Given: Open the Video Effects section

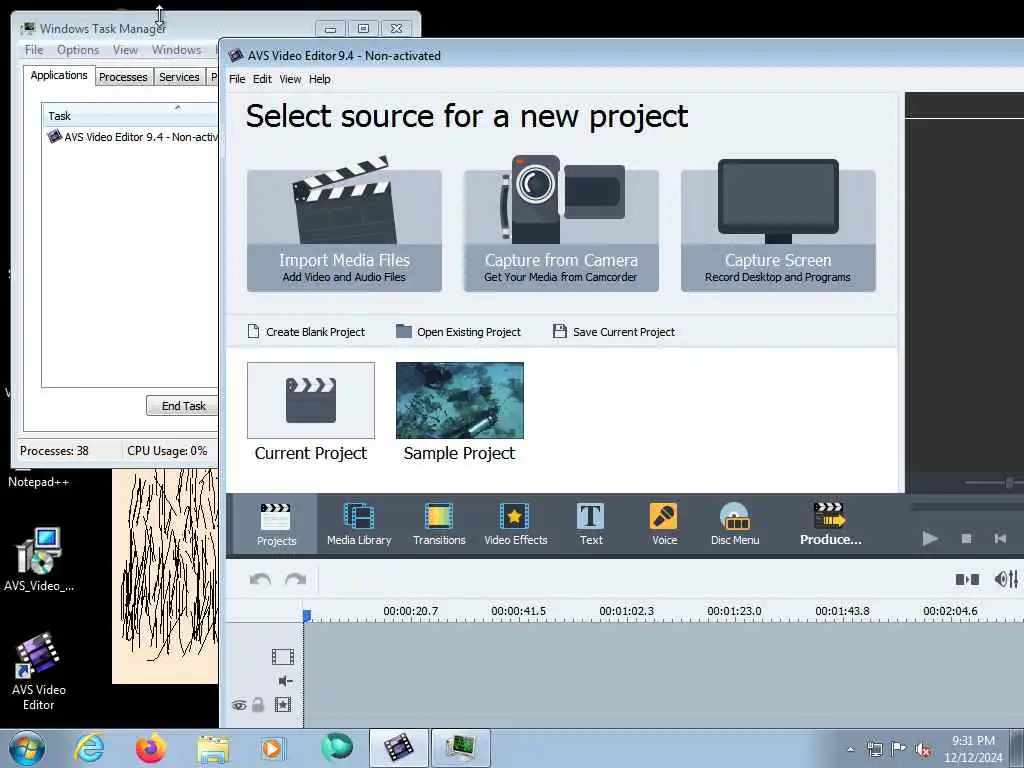Looking at the screenshot, I should click(x=515, y=524).
